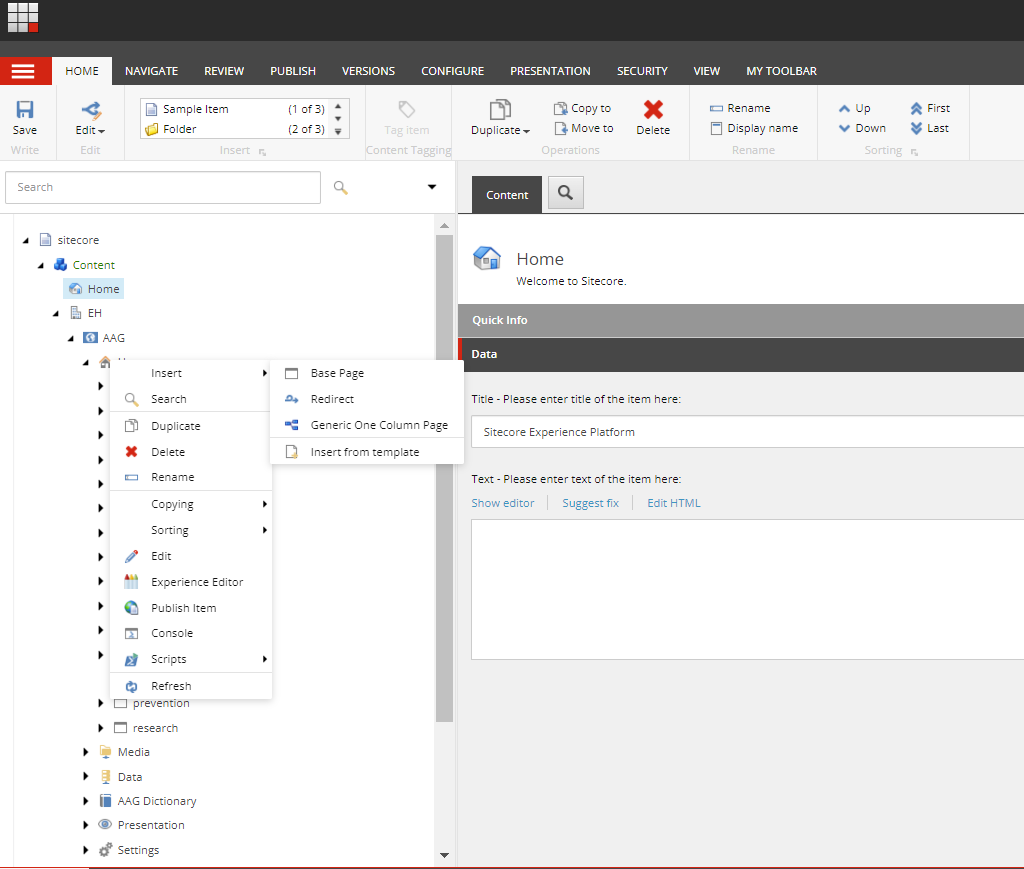Open the search tab magnifier icon
The width and height of the screenshot is (1024, 869).
tap(566, 193)
